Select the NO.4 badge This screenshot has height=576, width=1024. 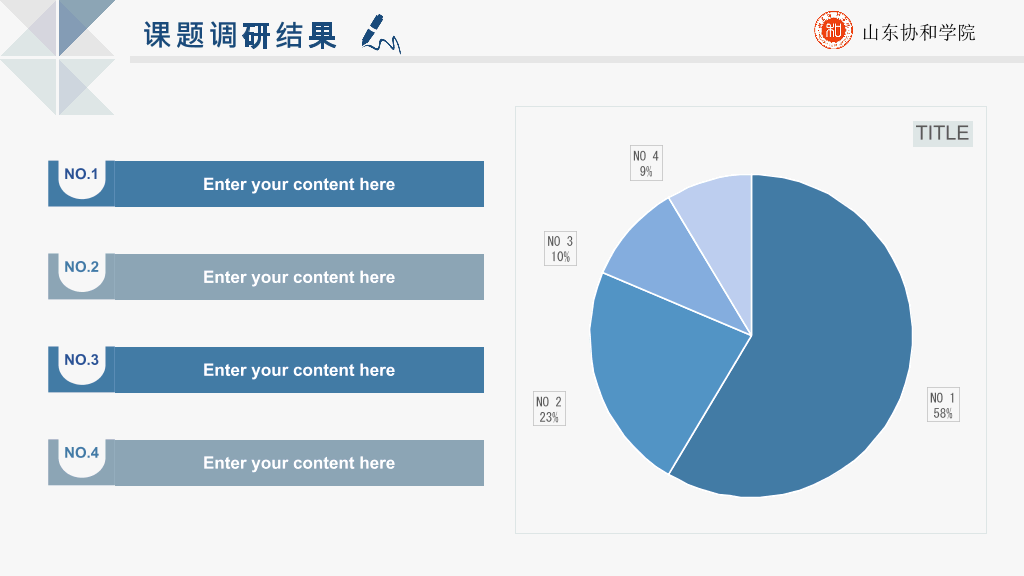coord(82,462)
